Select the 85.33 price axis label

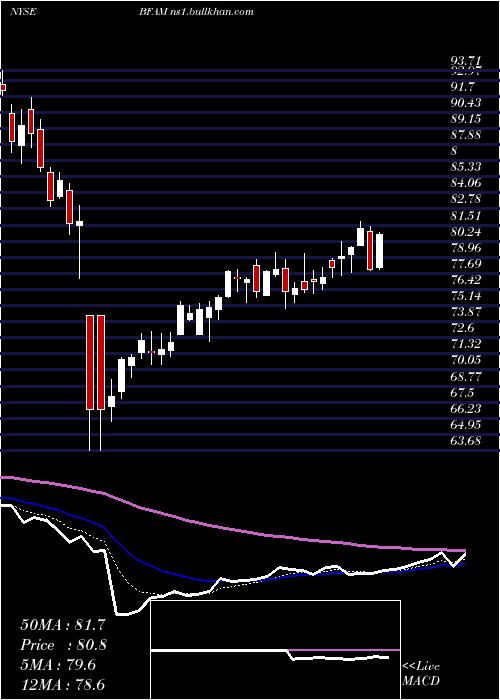point(466,167)
